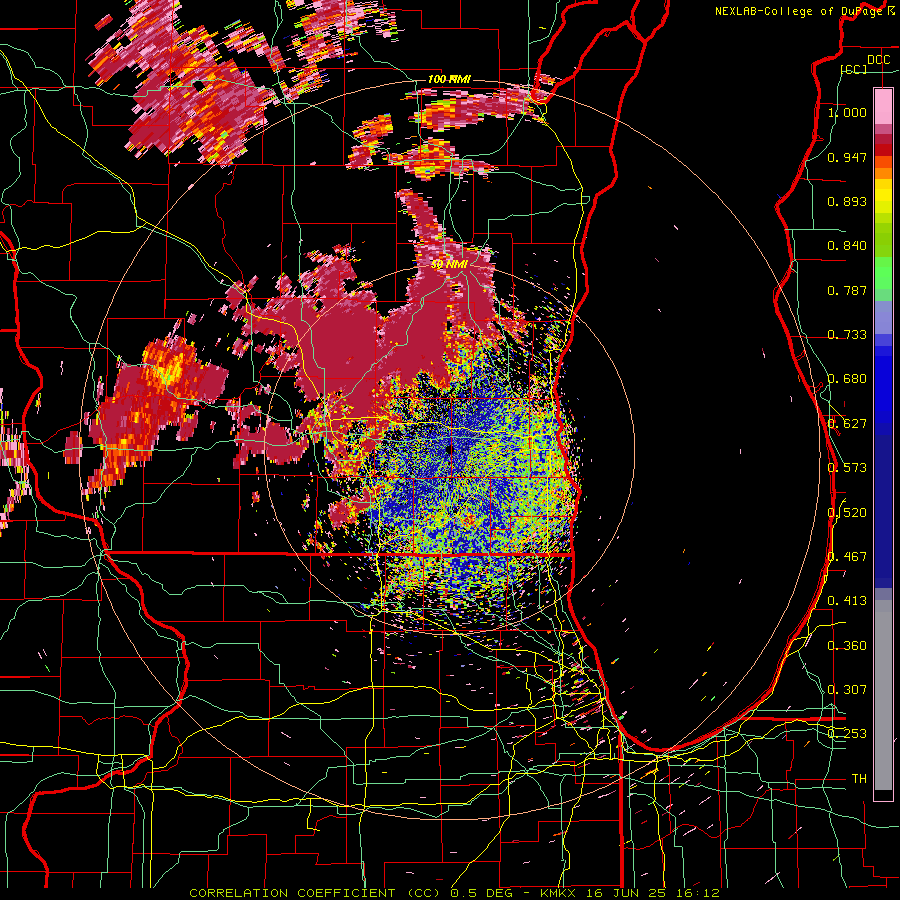Click the [CC] units label
This screenshot has width=900, height=900.
[854, 69]
